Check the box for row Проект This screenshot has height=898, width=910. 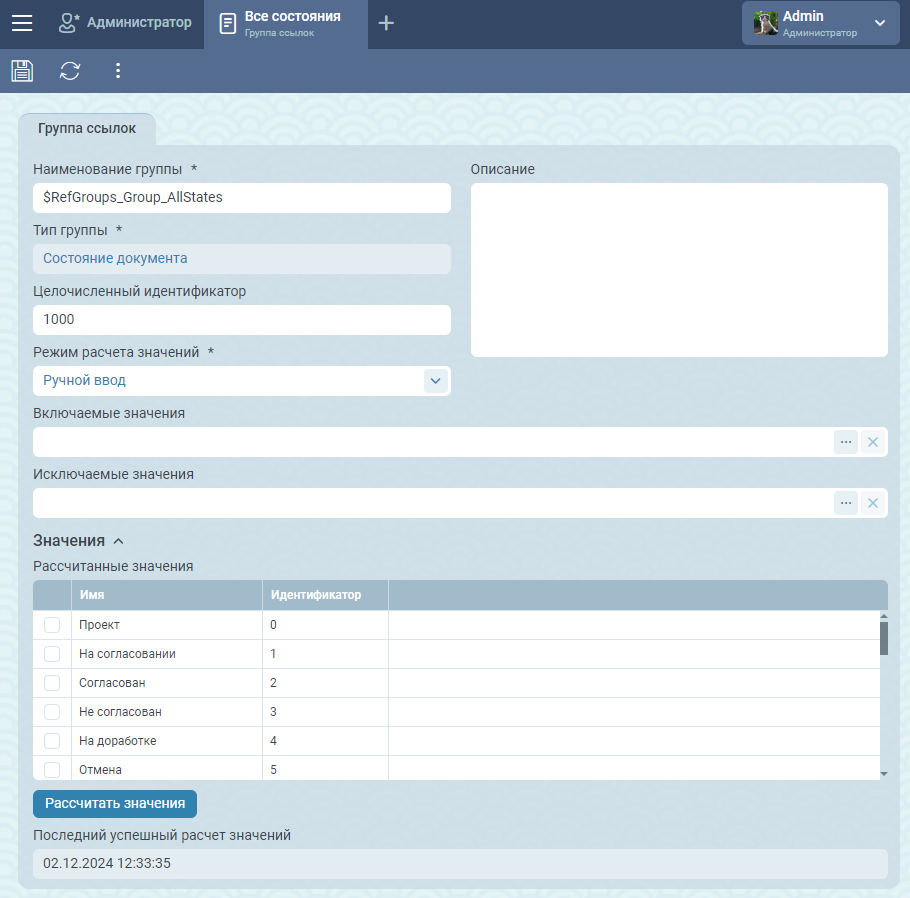tap(52, 625)
